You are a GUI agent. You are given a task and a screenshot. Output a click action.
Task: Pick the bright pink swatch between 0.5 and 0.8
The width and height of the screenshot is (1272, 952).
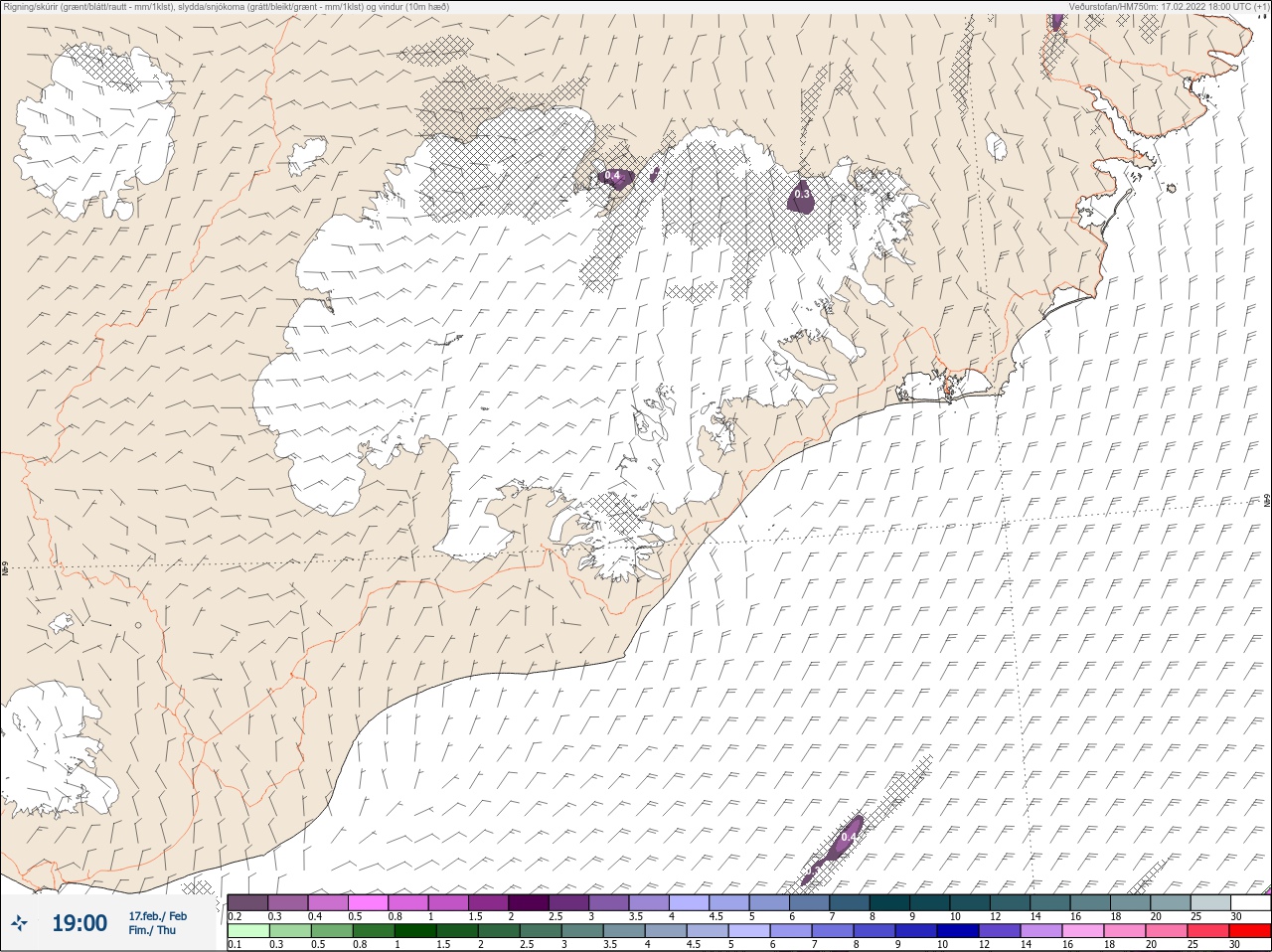(368, 902)
